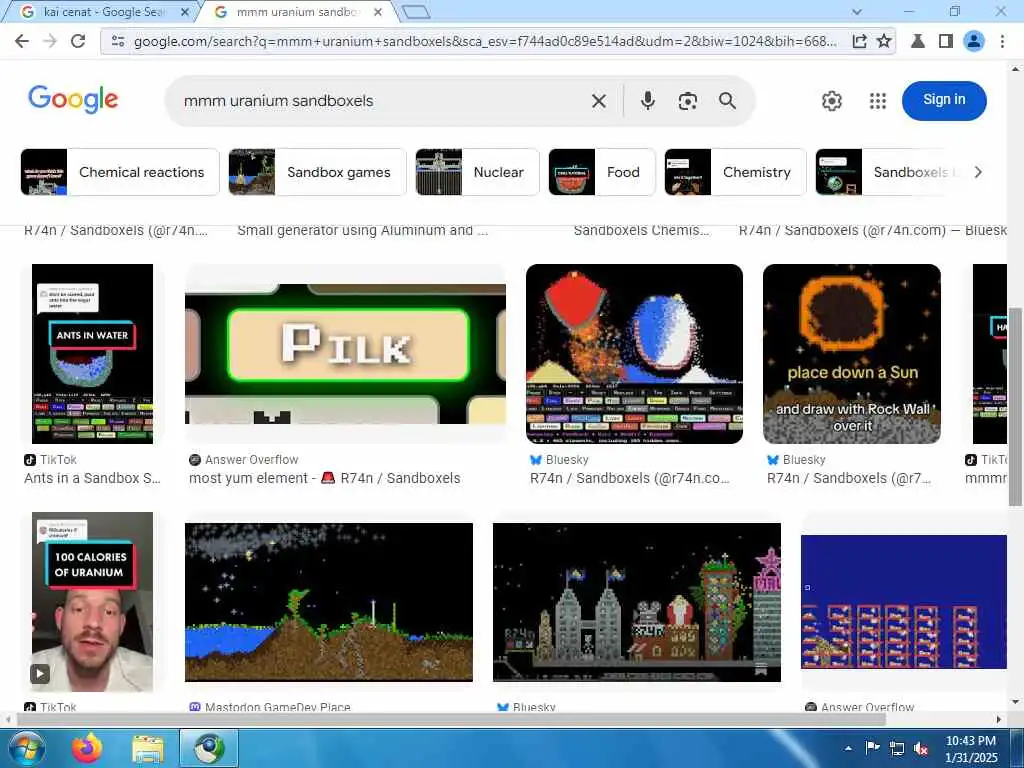Image resolution: width=1024 pixels, height=768 pixels.
Task: Select the Chemistry filter chip
Action: click(x=735, y=172)
